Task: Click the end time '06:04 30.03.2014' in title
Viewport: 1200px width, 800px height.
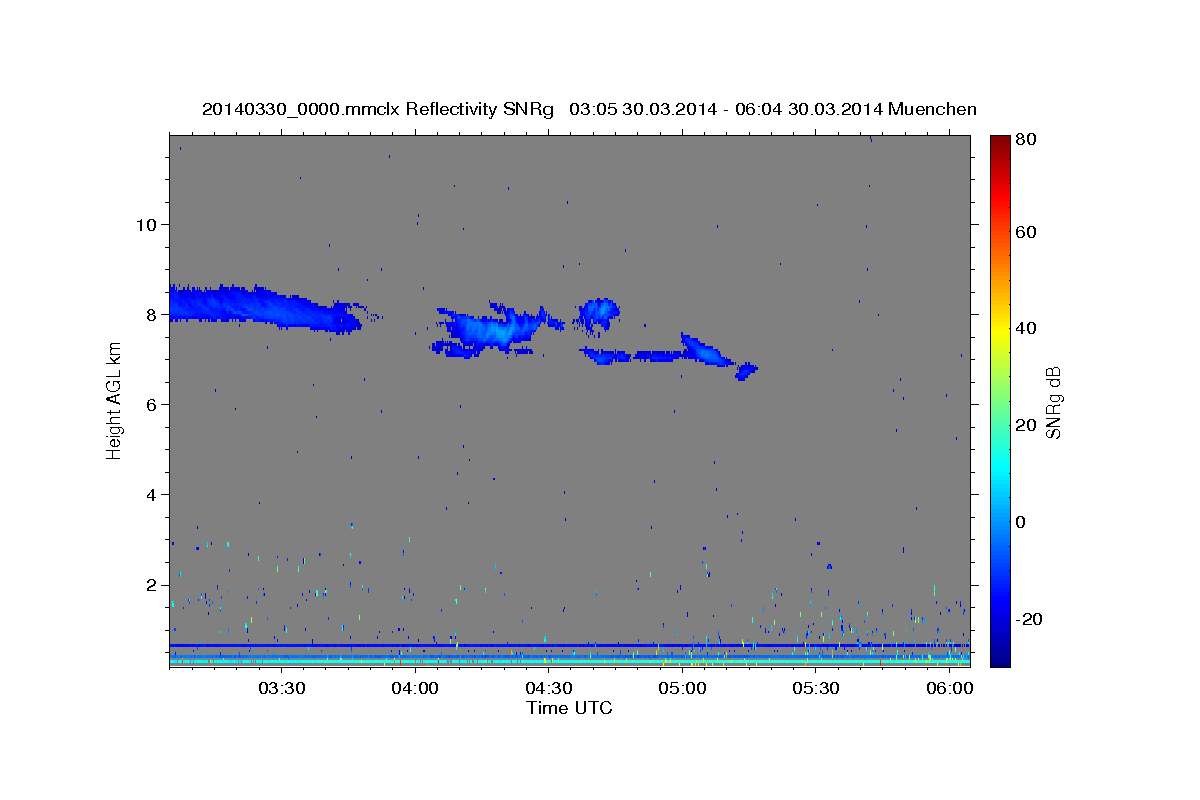Action: click(x=808, y=109)
